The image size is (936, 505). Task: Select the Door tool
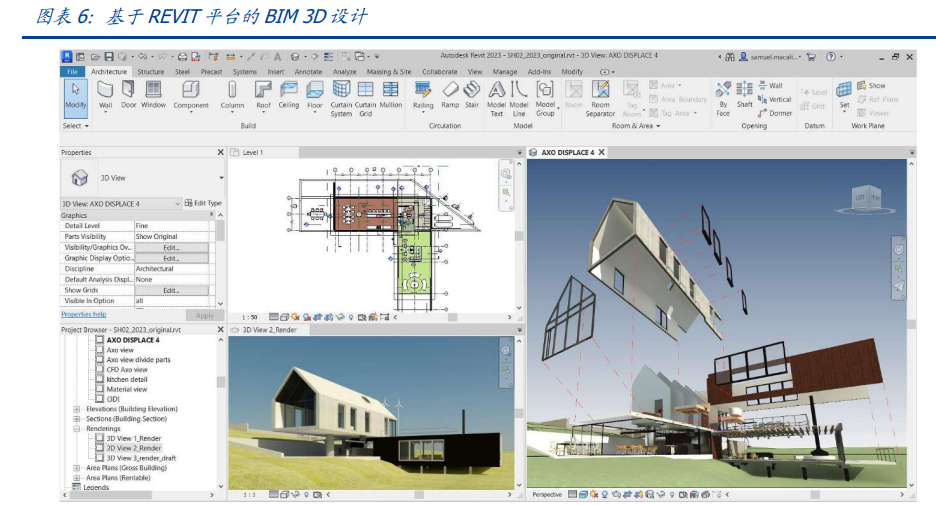[x=128, y=96]
